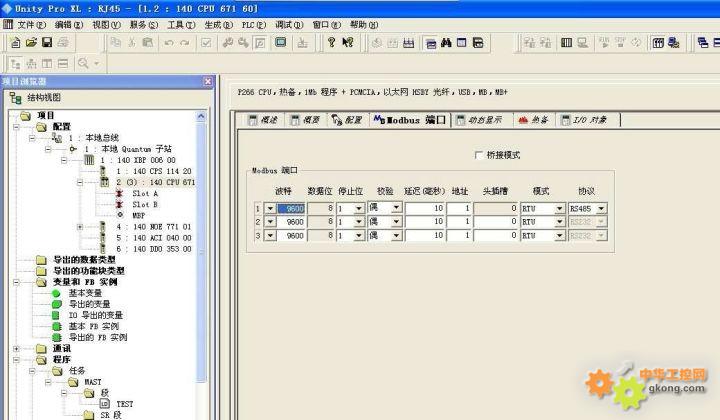Image resolution: width=720 pixels, height=420 pixels.
Task: Select the MBP tree item
Action: [139, 215]
